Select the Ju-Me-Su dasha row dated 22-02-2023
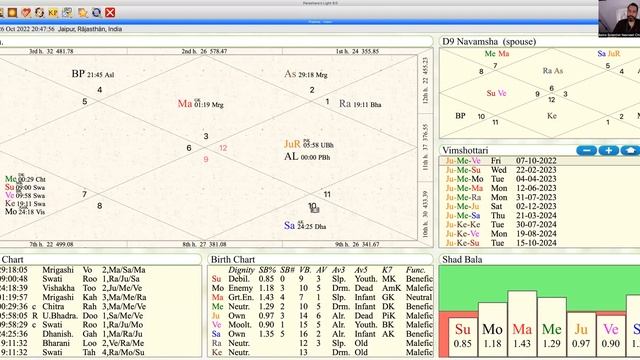640x360 pixels. [540, 170]
